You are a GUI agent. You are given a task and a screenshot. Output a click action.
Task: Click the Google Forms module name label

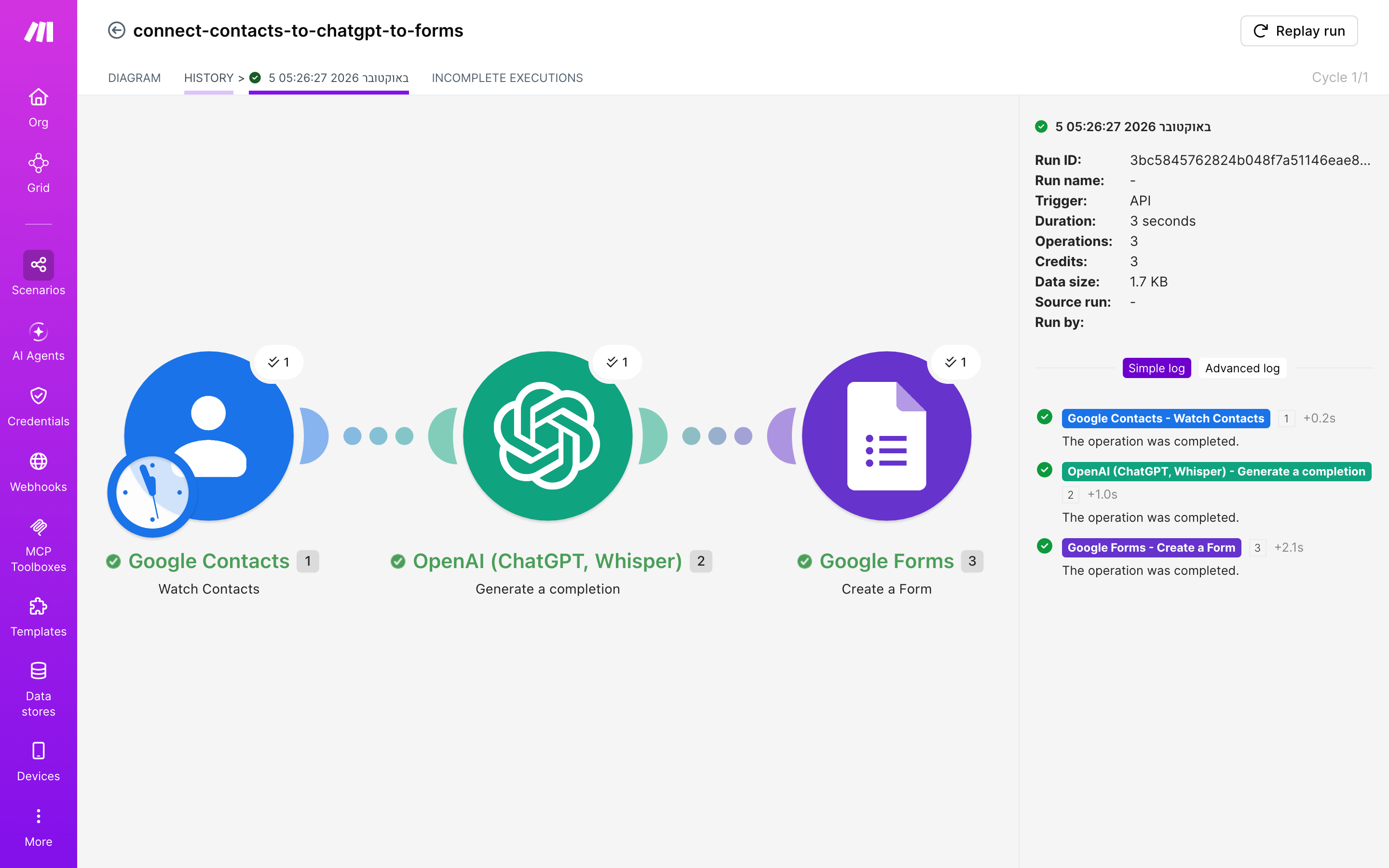pyautogui.click(x=886, y=561)
